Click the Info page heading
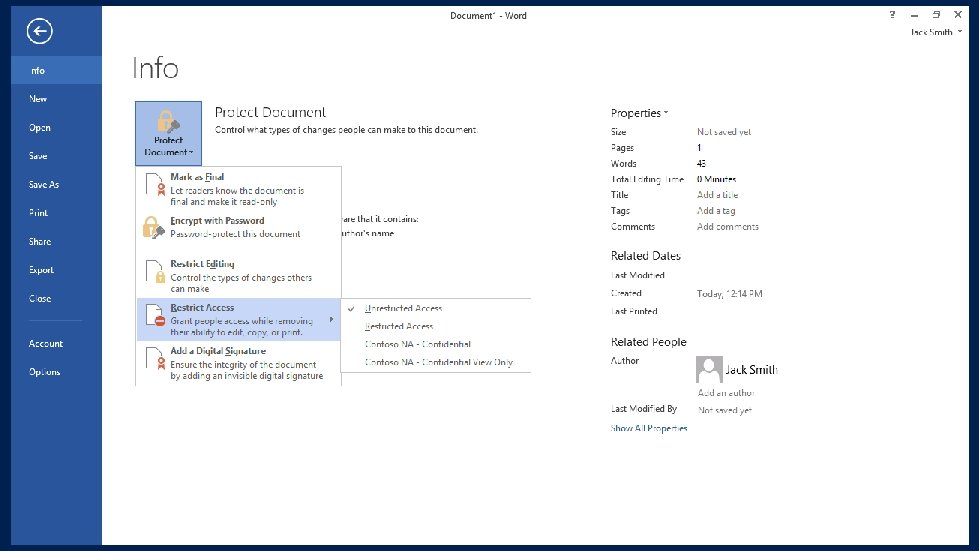This screenshot has height=551, width=979. (155, 68)
